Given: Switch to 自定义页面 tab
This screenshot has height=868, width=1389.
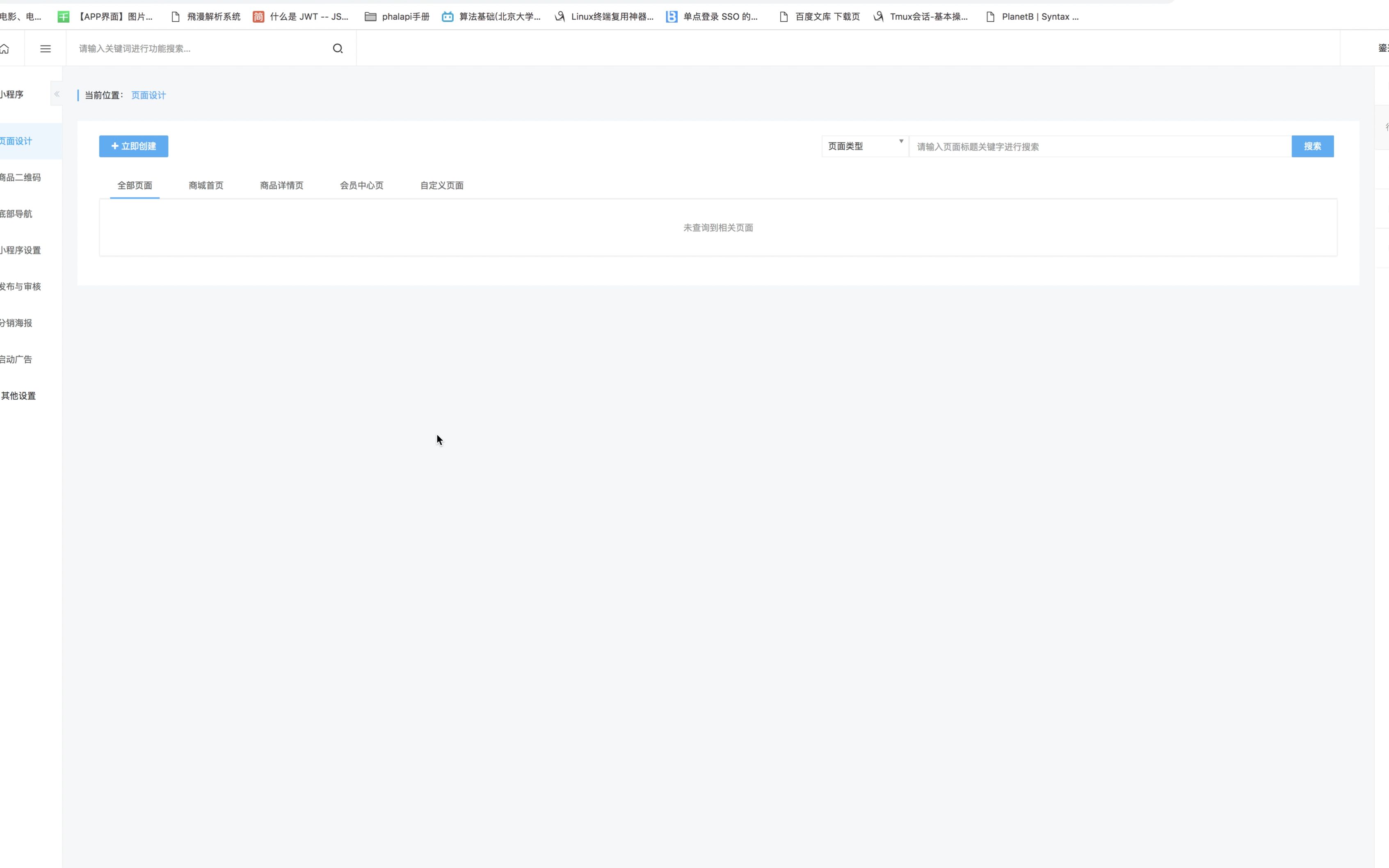Looking at the screenshot, I should 441,185.
